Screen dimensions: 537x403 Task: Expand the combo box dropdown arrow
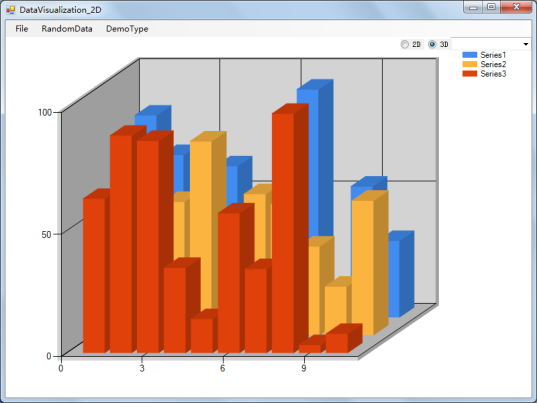coord(526,44)
